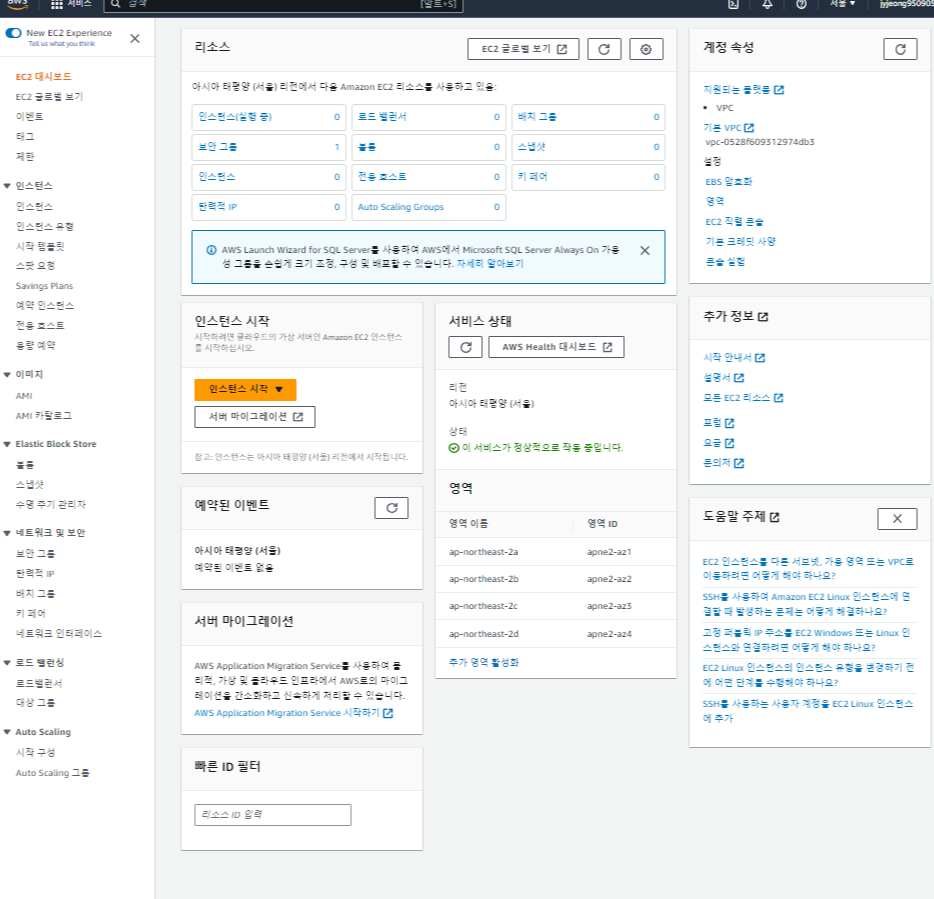Toggle the New EC2 Experience switch
Viewport: 934px width, 899px height.
coord(13,33)
